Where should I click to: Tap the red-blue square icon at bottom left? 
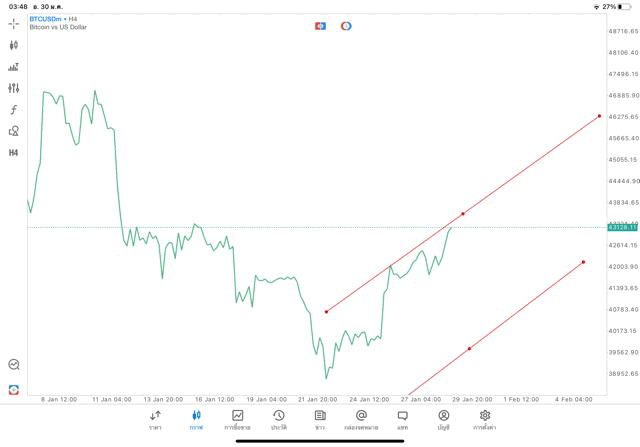(14, 389)
